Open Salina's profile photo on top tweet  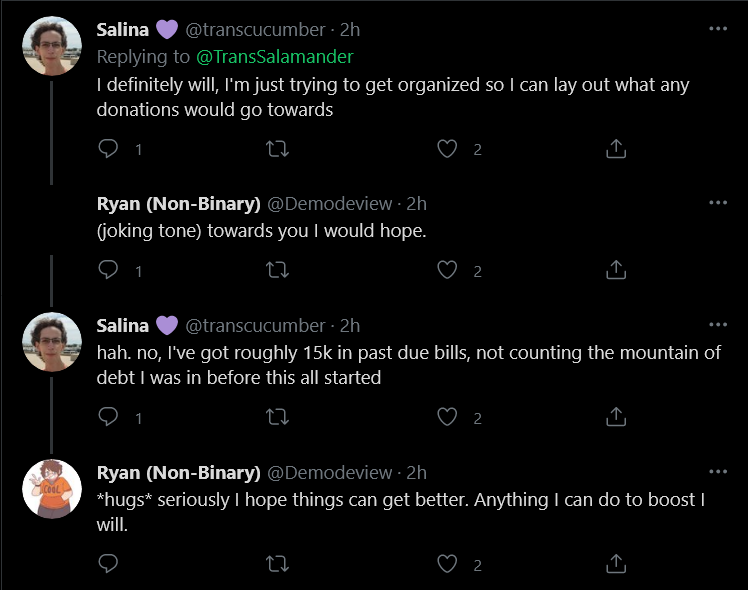tap(52, 46)
